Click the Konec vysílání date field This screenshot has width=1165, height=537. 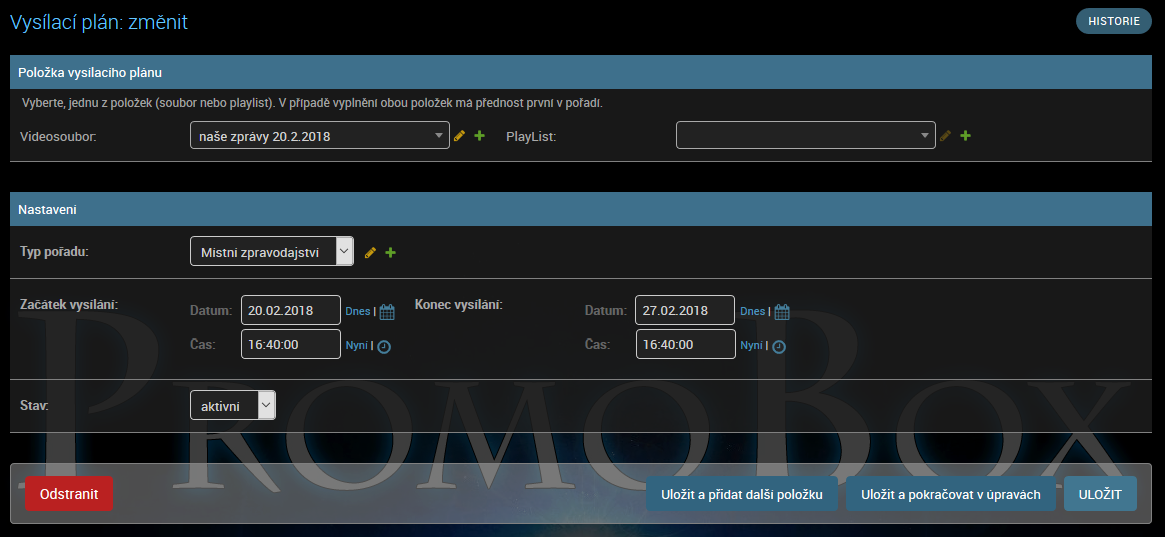tap(684, 311)
